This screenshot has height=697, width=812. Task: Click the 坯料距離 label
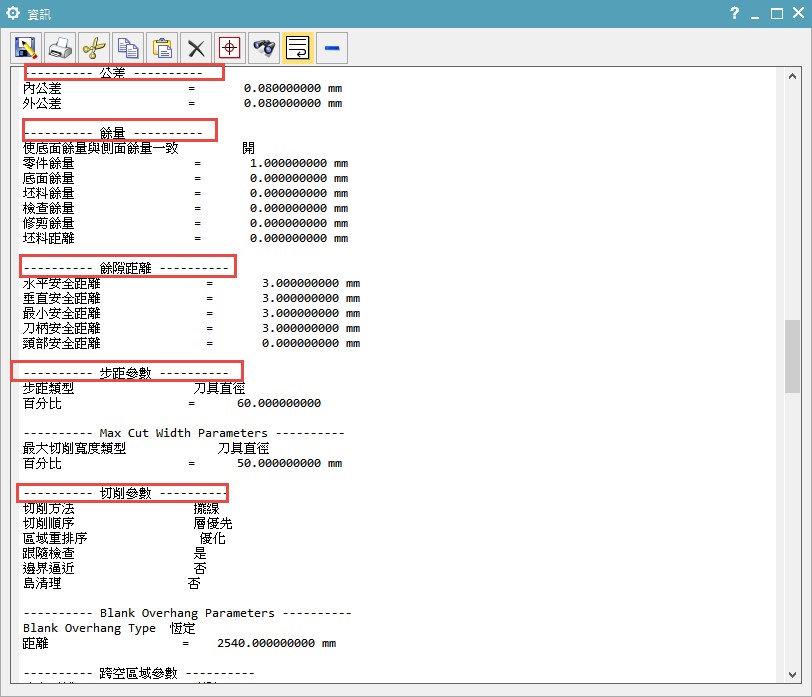click(49, 238)
